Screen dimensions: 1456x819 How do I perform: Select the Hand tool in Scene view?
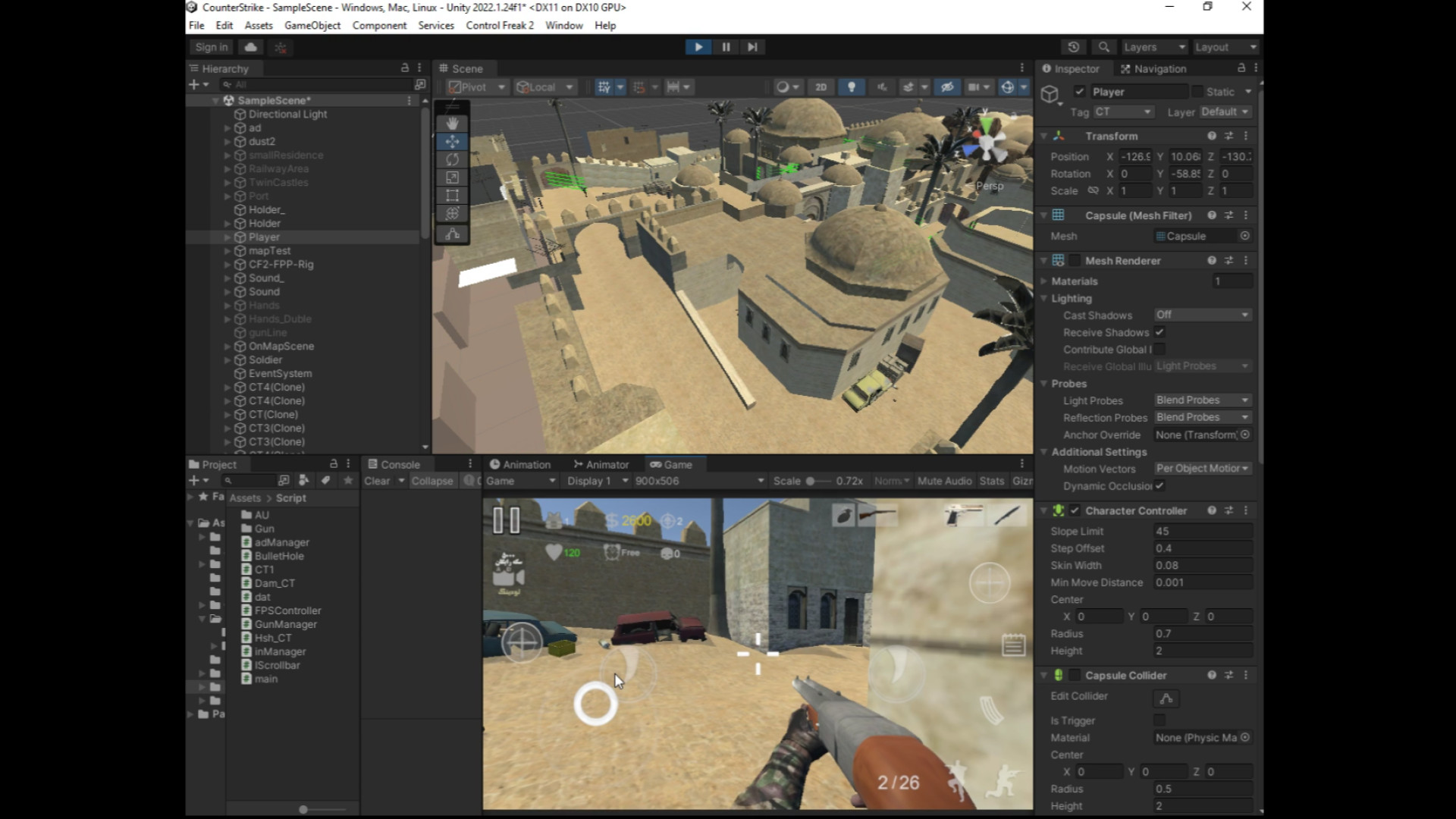pos(453,123)
